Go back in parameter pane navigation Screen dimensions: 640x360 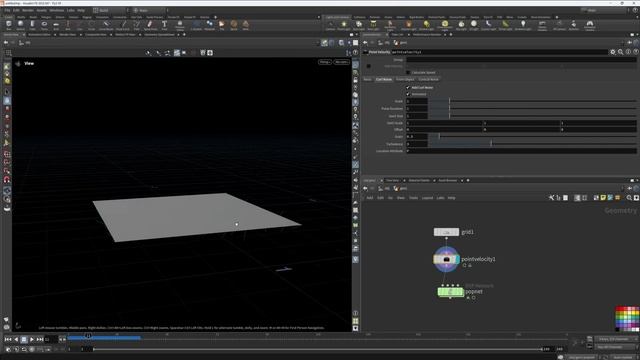click(365, 43)
